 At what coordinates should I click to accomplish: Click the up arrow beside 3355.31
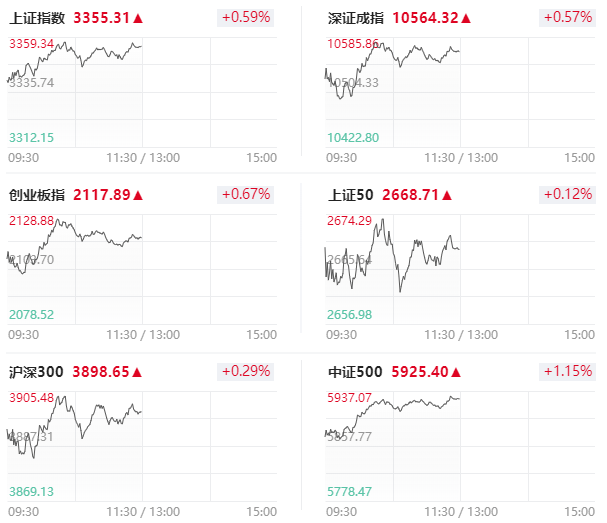coord(138,18)
